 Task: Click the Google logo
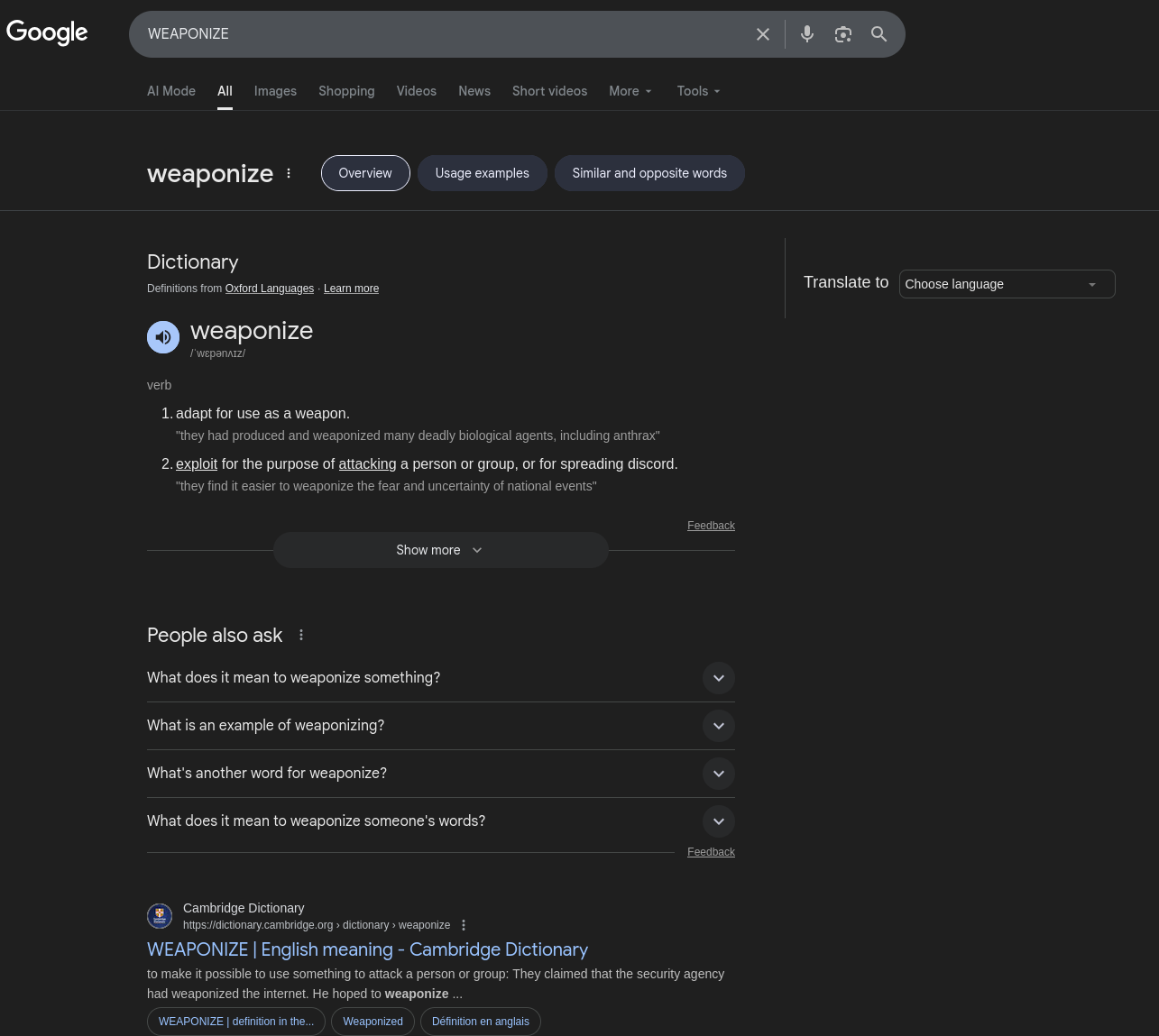click(x=47, y=33)
